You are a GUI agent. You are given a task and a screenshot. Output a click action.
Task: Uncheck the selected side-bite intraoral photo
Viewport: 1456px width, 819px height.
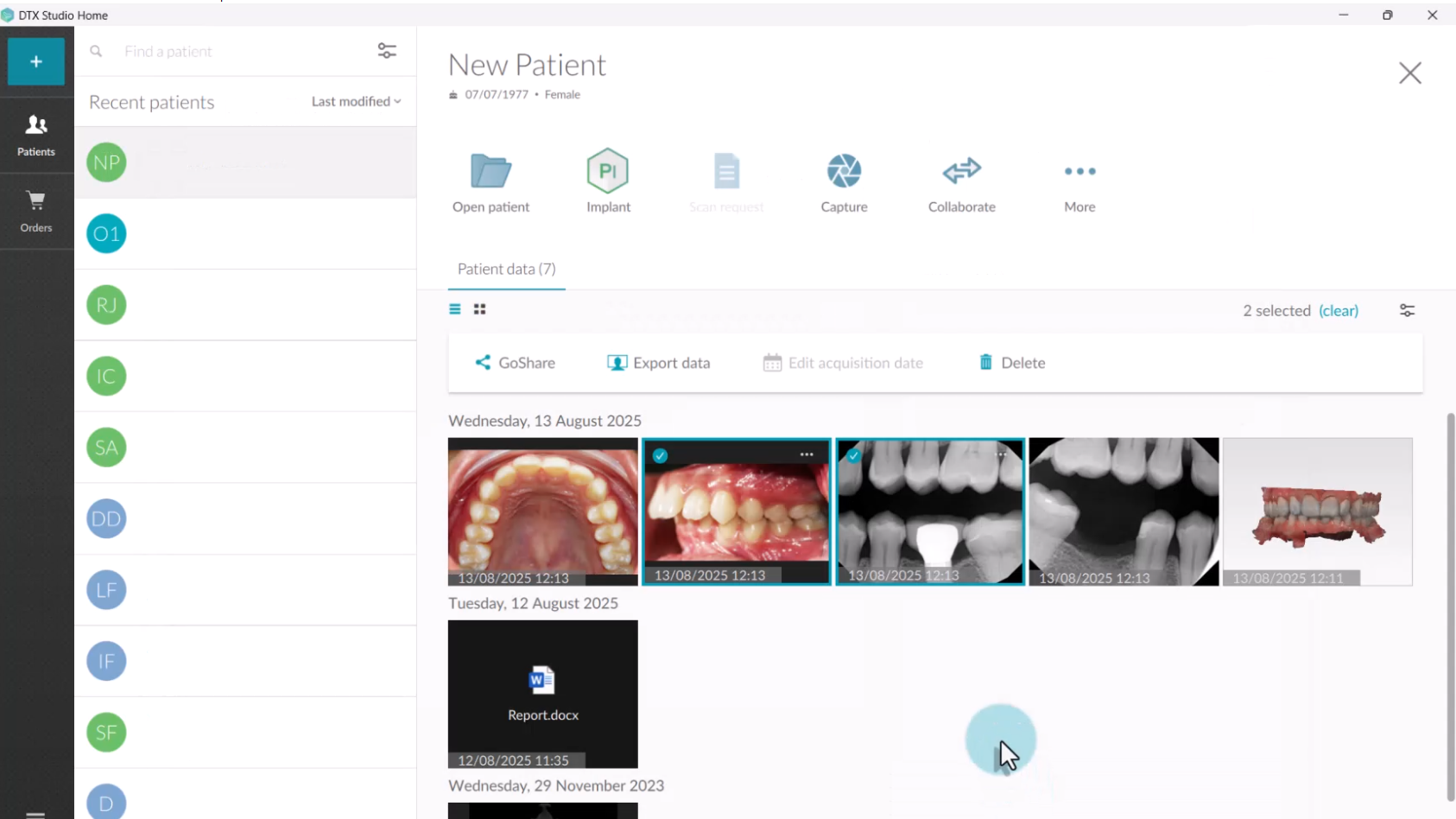(x=661, y=455)
